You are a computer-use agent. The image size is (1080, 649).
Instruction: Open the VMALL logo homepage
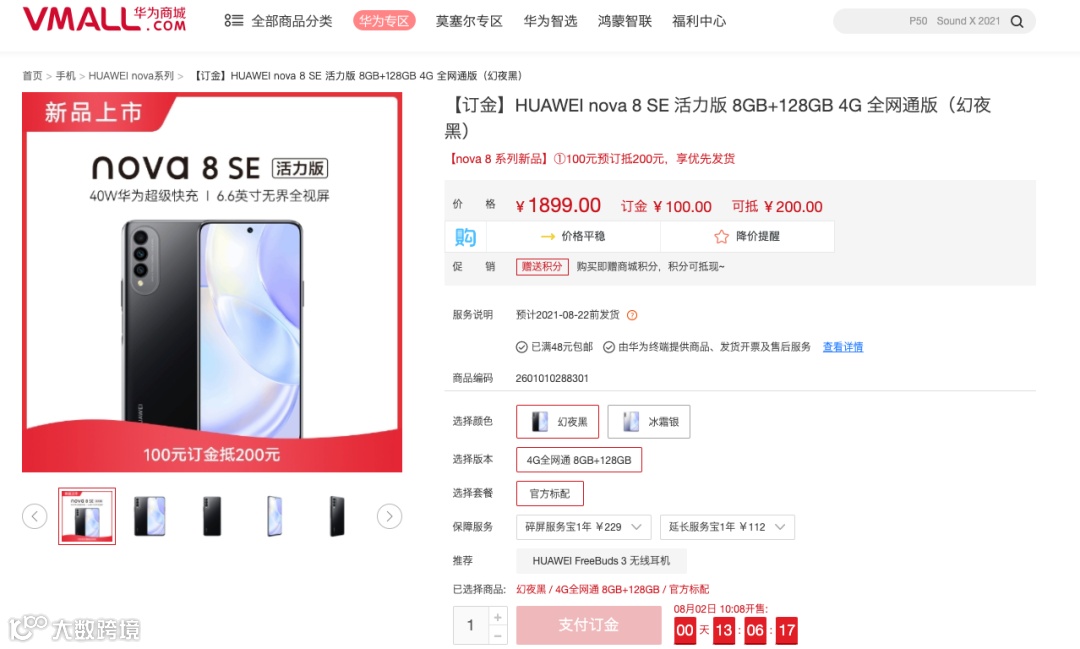pyautogui.click(x=105, y=20)
